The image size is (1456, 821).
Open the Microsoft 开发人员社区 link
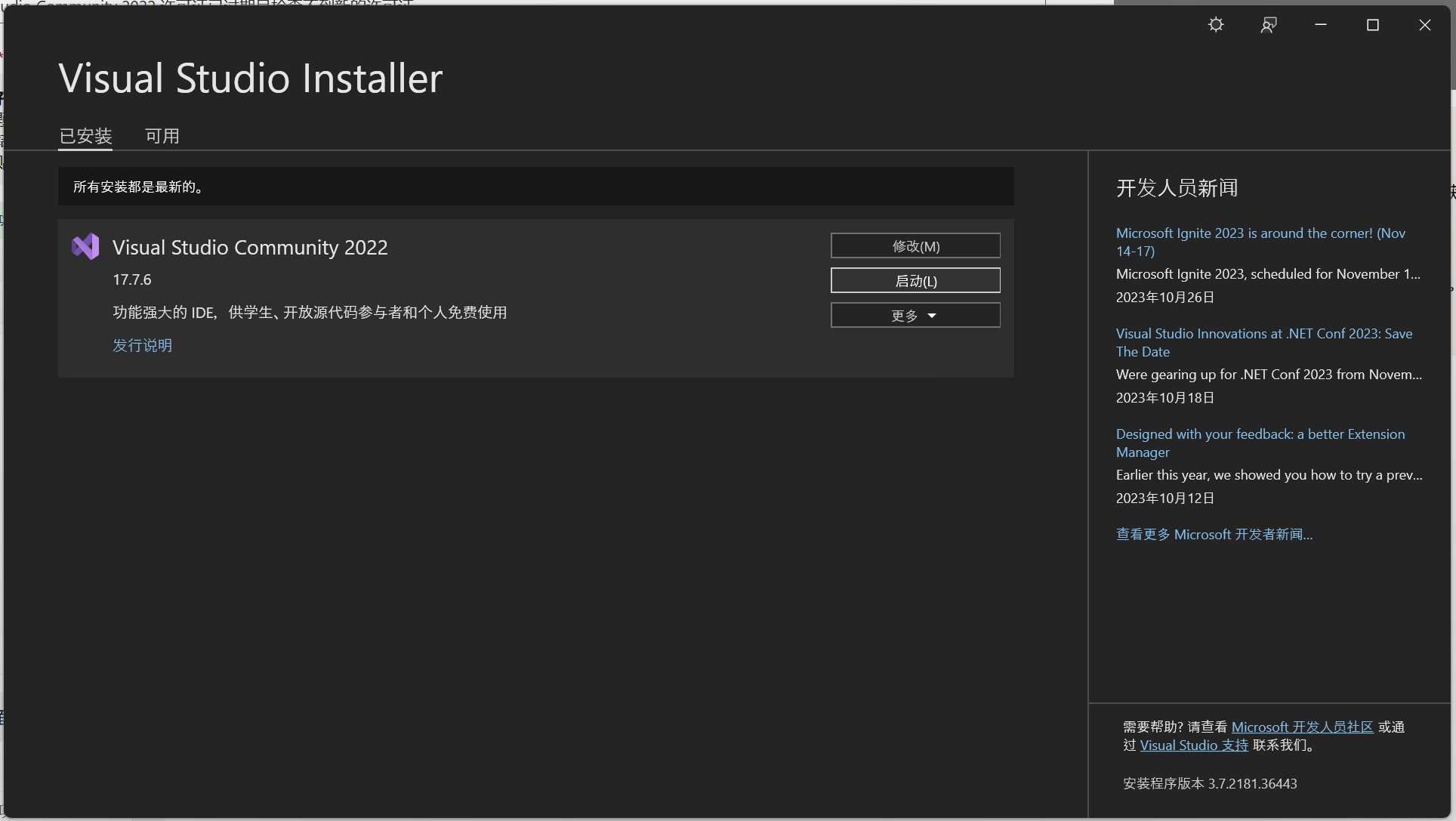(x=1302, y=727)
